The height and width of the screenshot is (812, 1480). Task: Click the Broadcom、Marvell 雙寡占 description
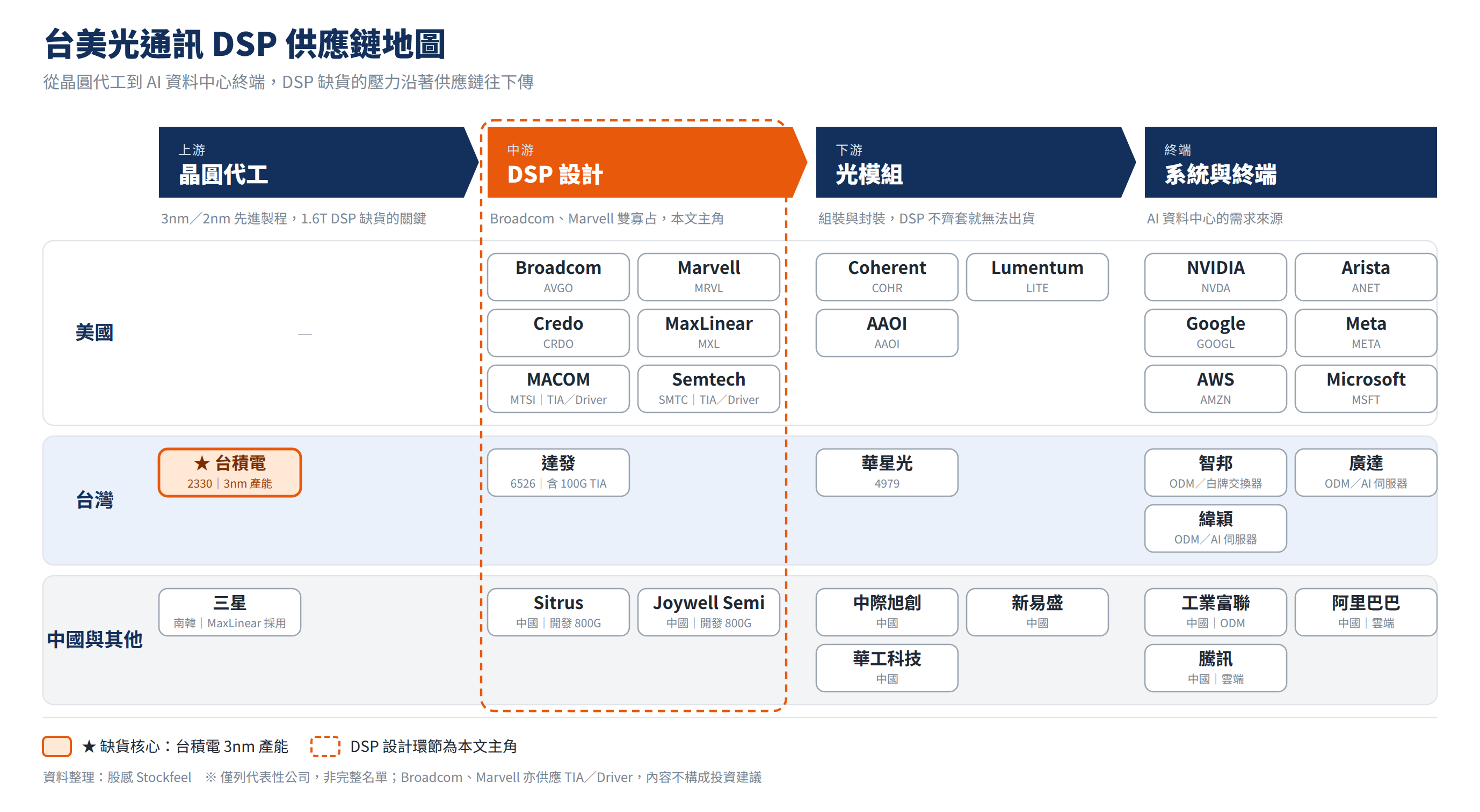(607, 219)
